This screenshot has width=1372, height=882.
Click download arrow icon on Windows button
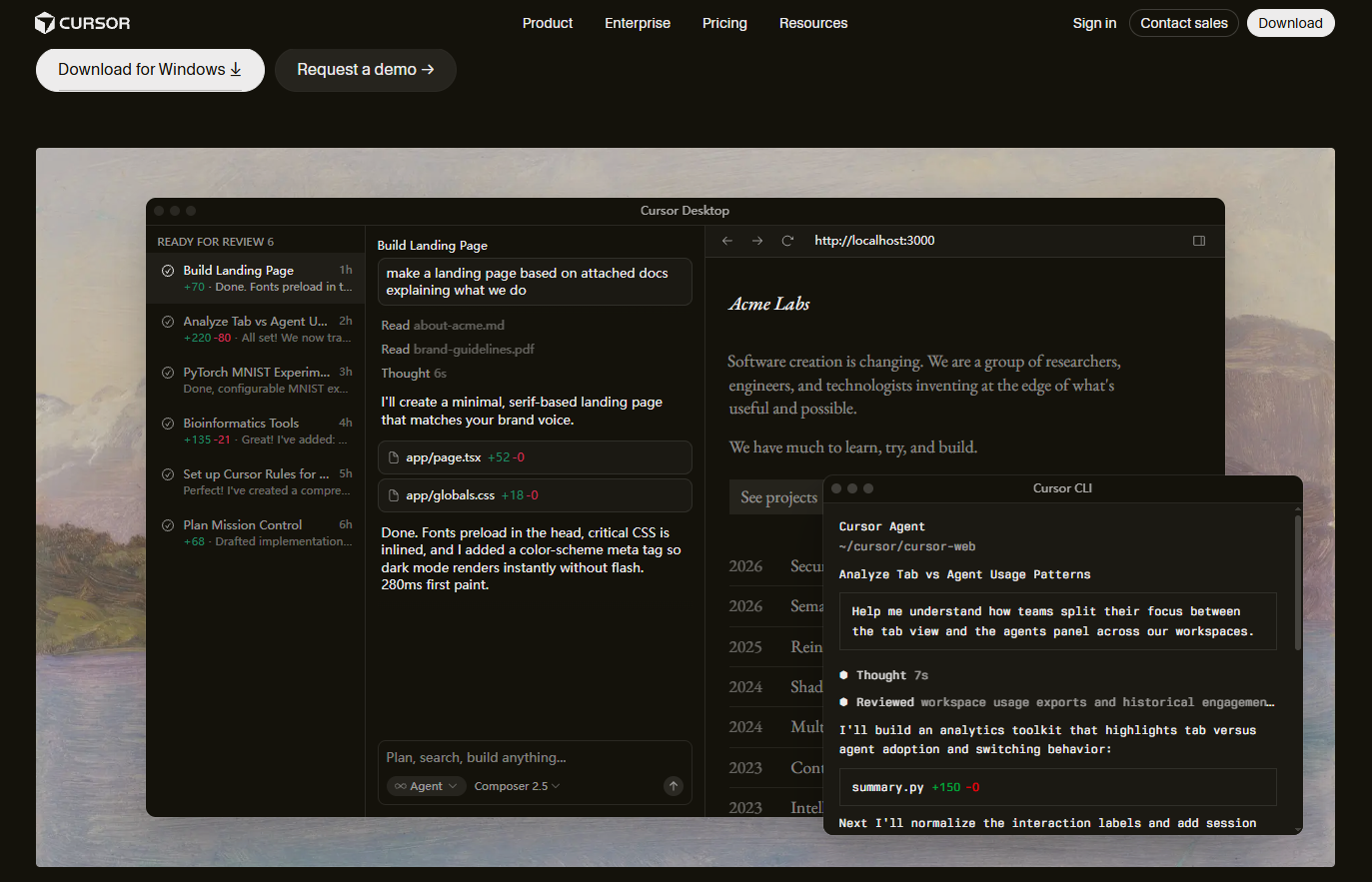pyautogui.click(x=236, y=69)
